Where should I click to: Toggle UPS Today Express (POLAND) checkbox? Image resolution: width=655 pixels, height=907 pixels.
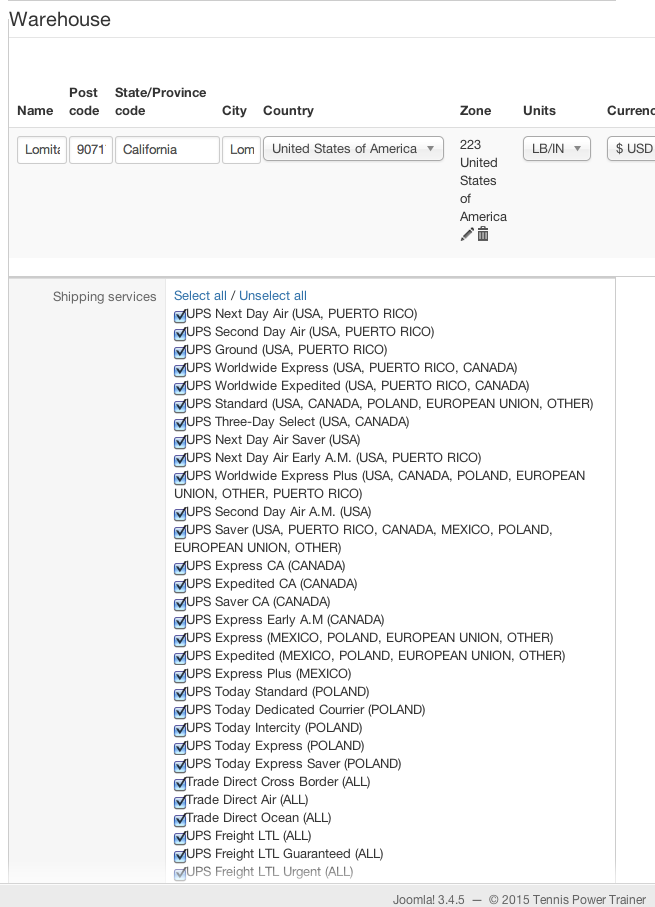click(180, 747)
